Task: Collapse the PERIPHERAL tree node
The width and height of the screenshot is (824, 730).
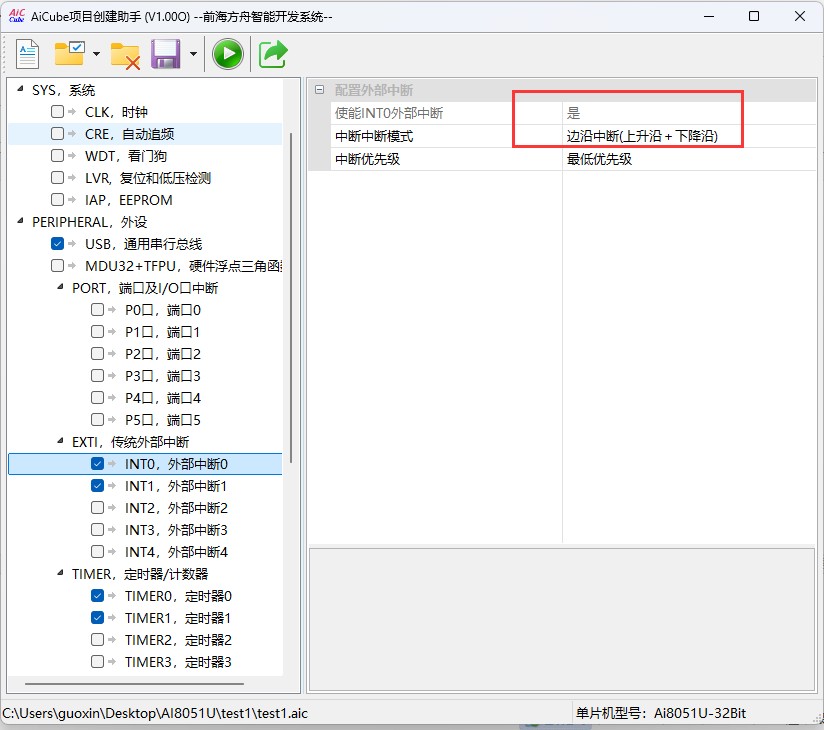Action: (20, 221)
